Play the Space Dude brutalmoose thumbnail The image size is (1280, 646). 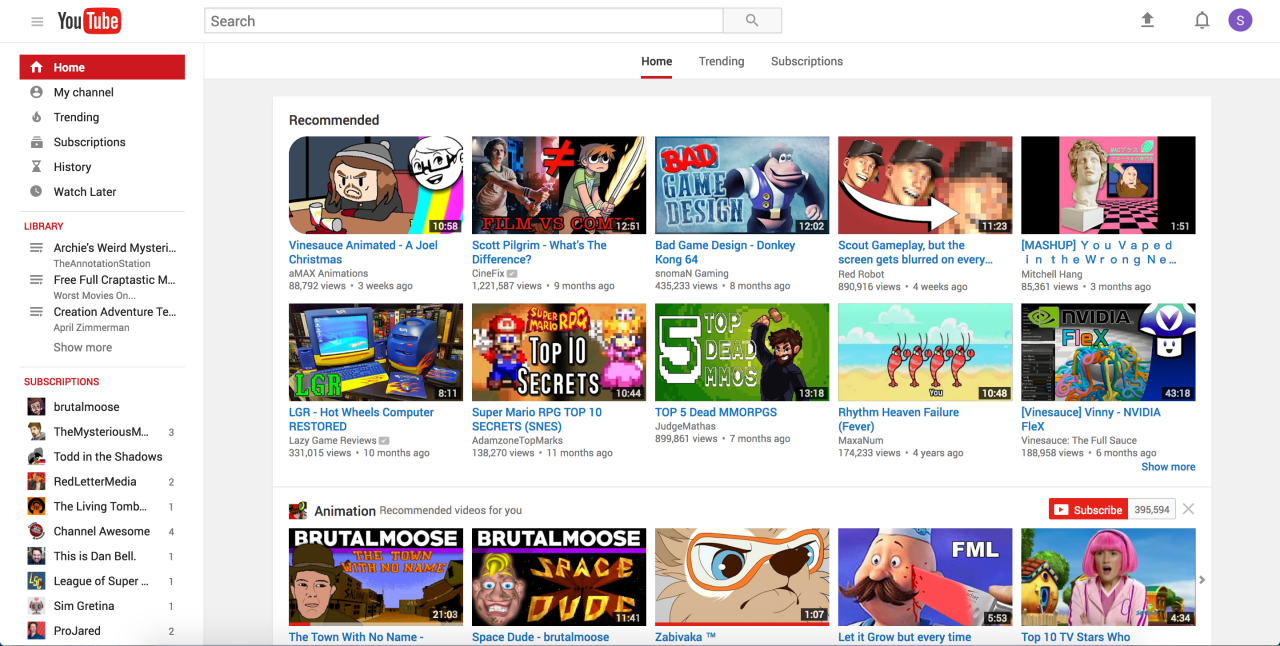click(x=559, y=577)
